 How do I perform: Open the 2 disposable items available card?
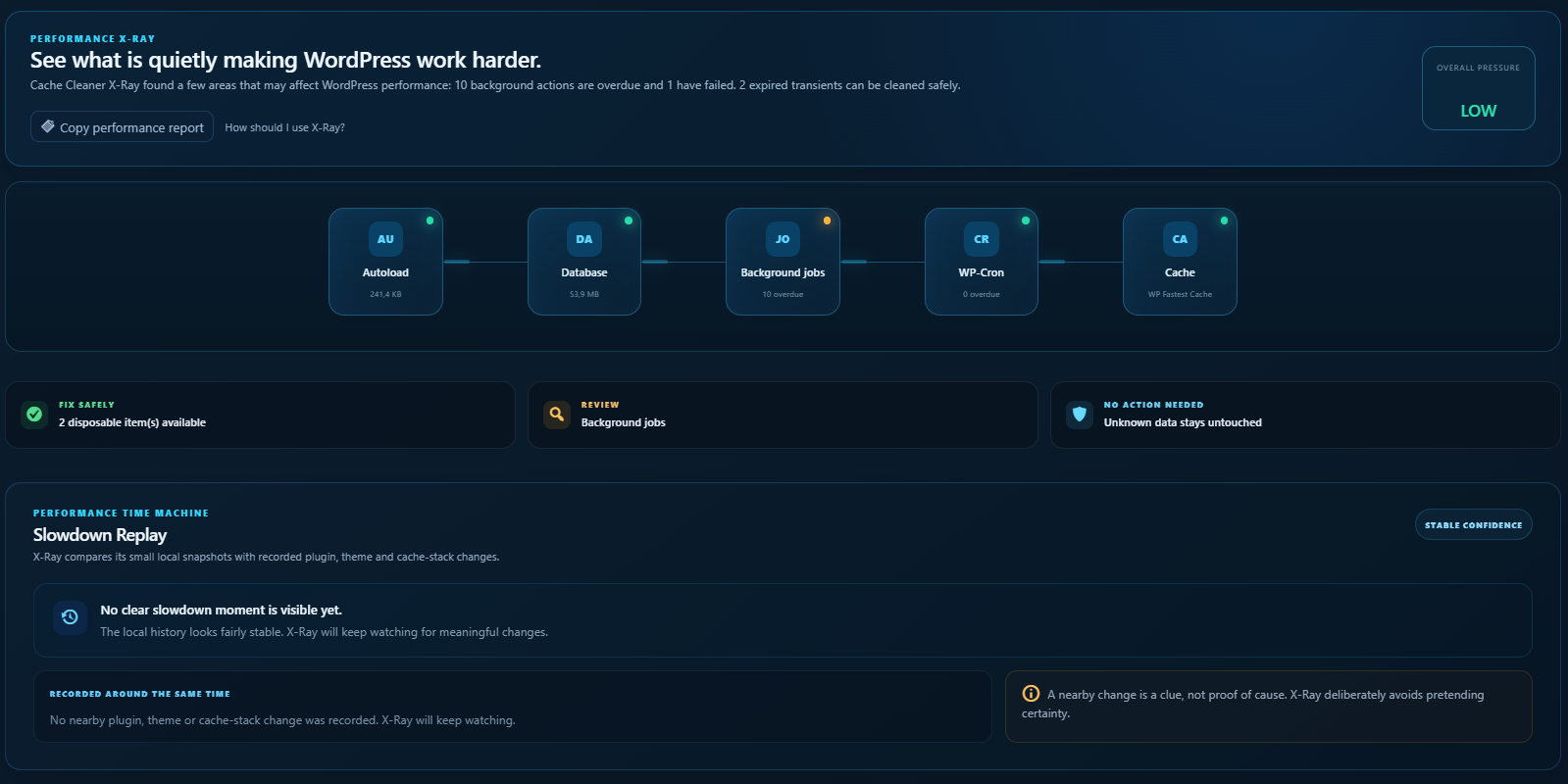(260, 415)
